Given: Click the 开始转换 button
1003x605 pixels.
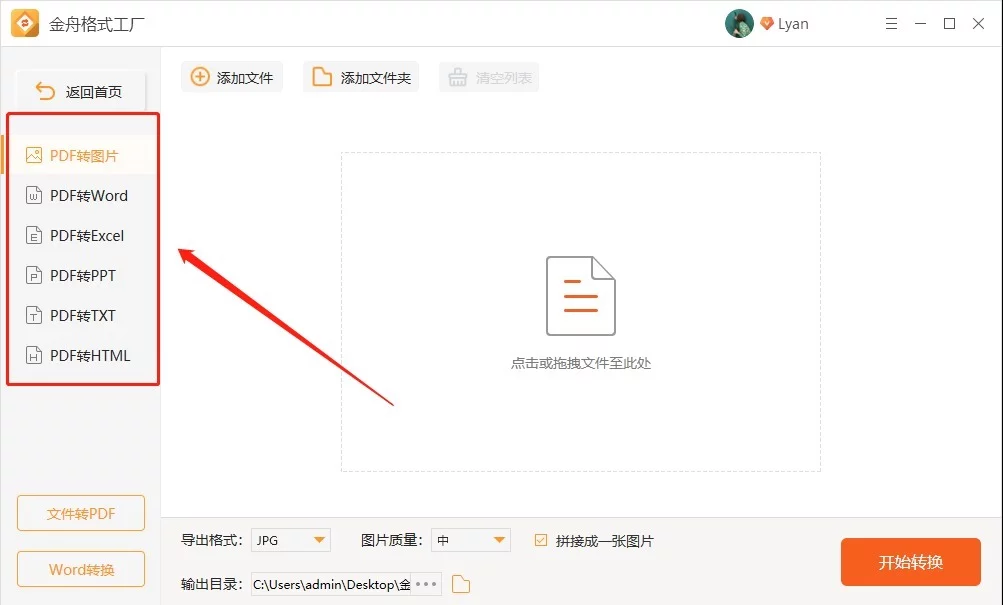Looking at the screenshot, I should 911,562.
